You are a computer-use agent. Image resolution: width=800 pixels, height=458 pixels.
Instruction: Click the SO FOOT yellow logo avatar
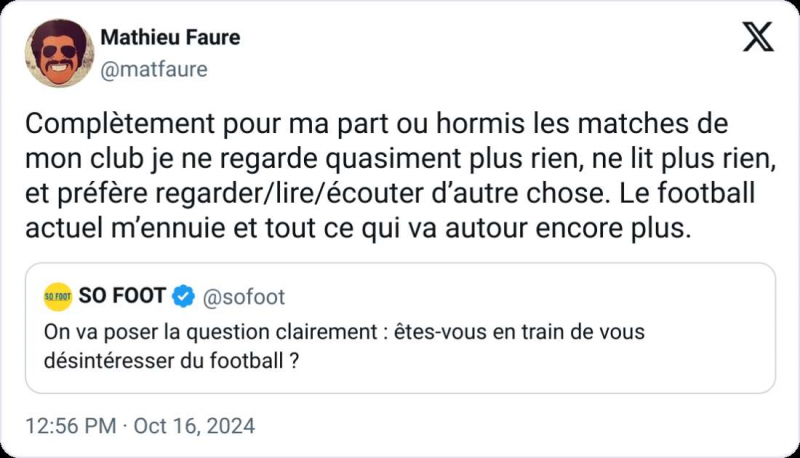[58, 296]
